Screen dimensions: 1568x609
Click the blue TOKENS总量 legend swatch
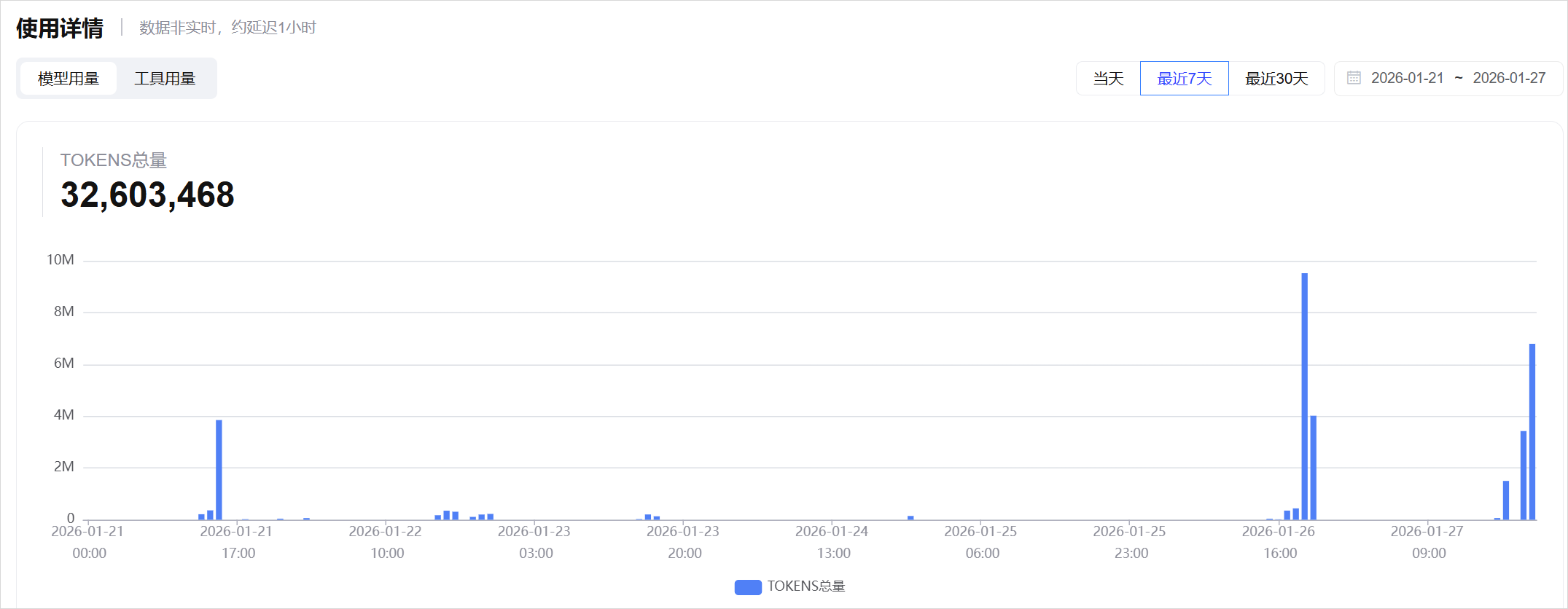coord(748,587)
